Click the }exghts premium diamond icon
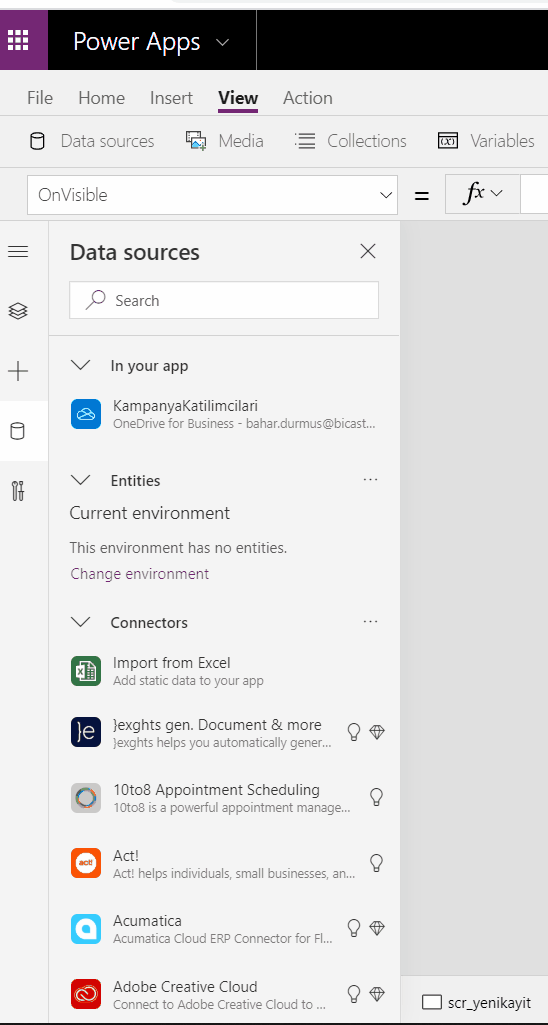This screenshot has height=1025, width=548. coord(377,732)
